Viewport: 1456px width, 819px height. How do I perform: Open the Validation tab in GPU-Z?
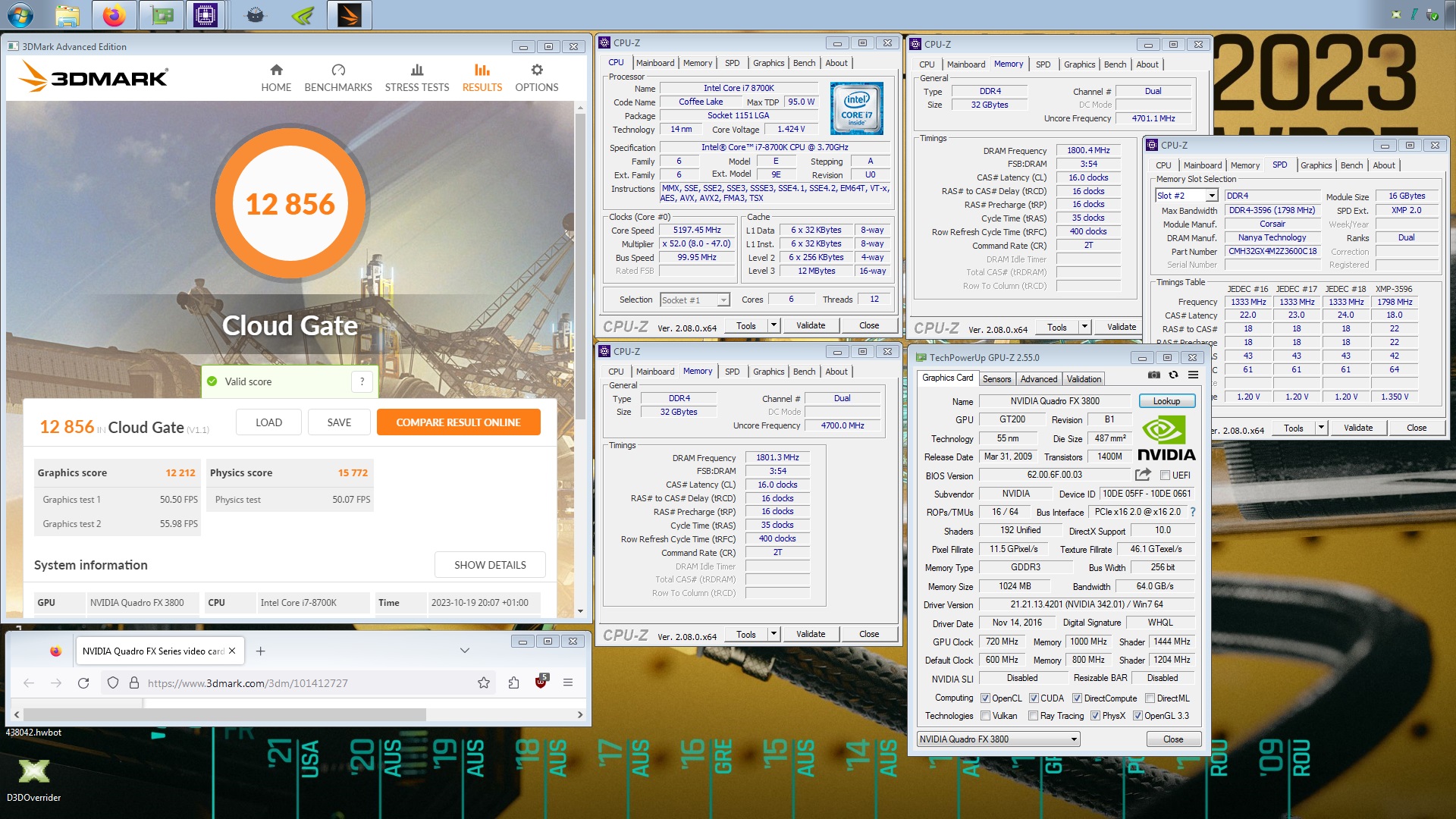coord(1084,379)
